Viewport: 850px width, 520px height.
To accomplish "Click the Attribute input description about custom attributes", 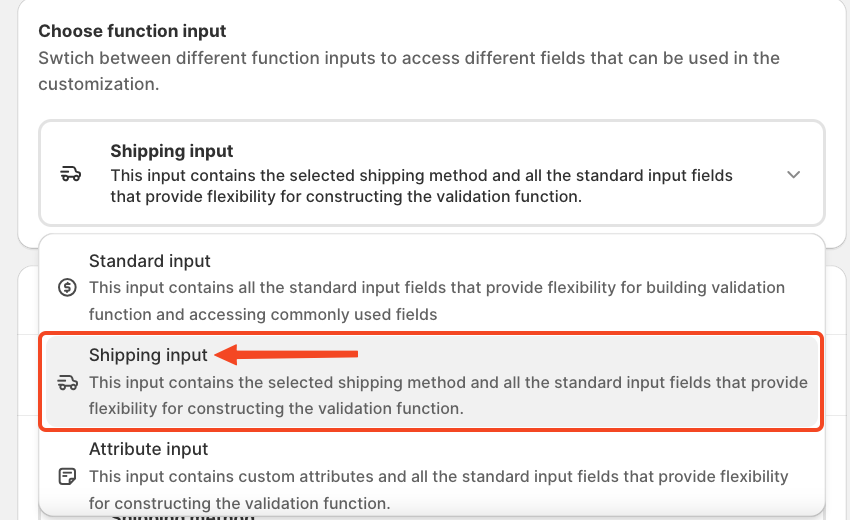I will [438, 489].
